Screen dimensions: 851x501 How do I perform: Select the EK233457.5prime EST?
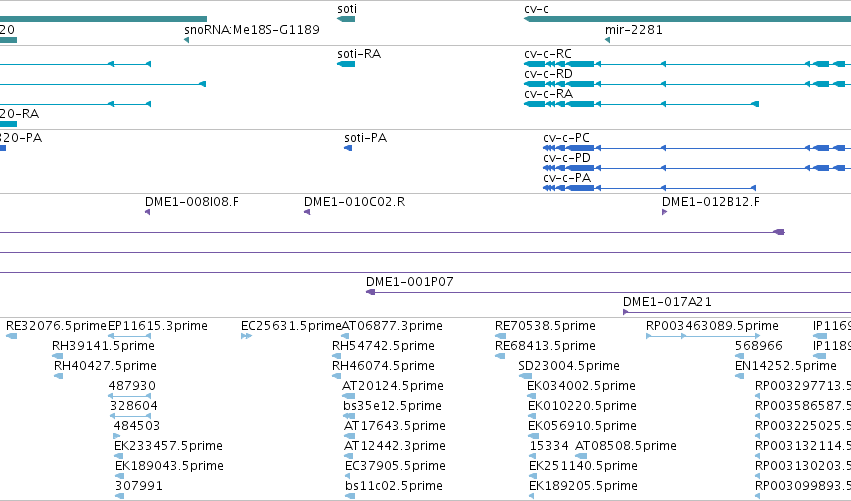(x=118, y=456)
